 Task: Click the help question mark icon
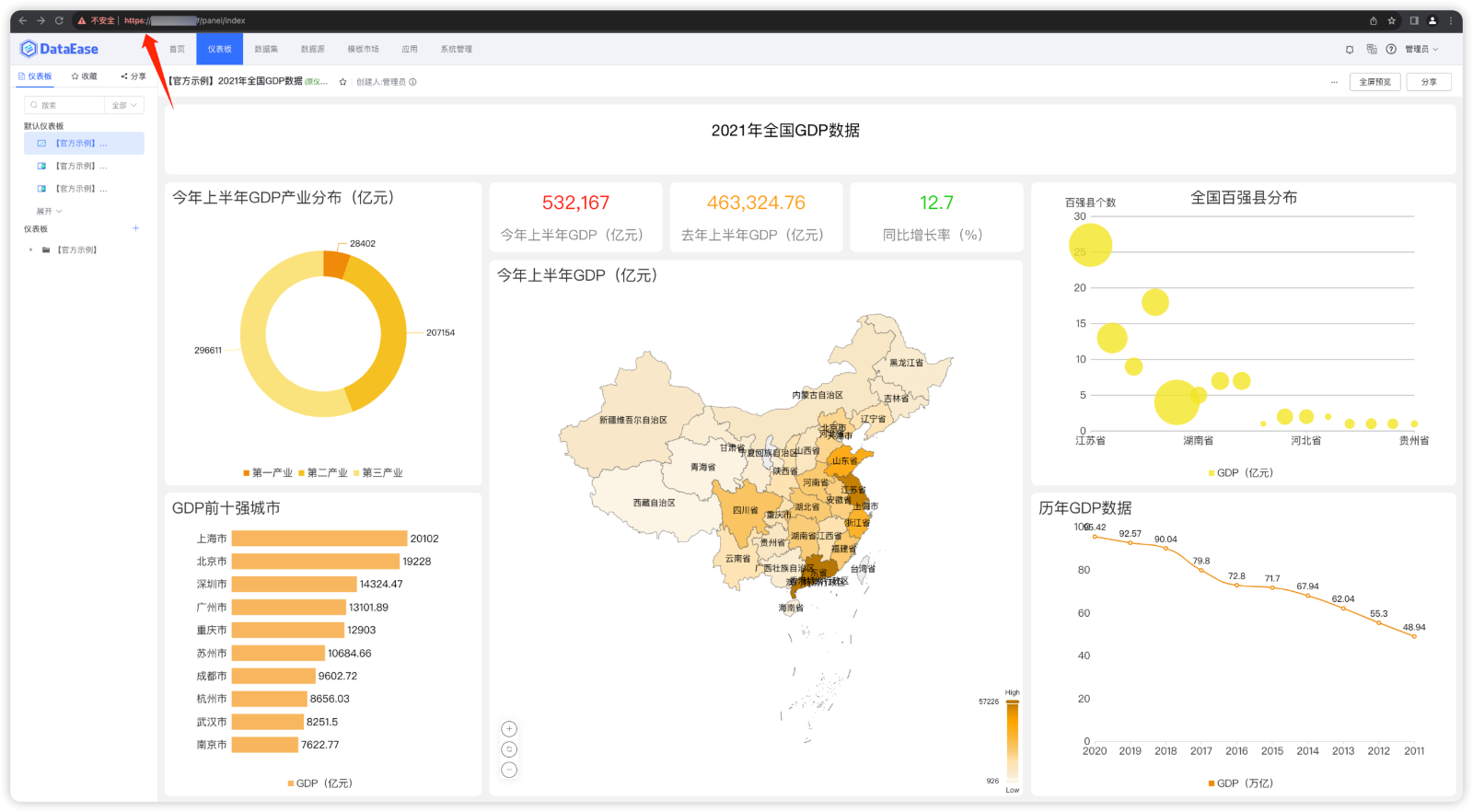coord(1391,49)
